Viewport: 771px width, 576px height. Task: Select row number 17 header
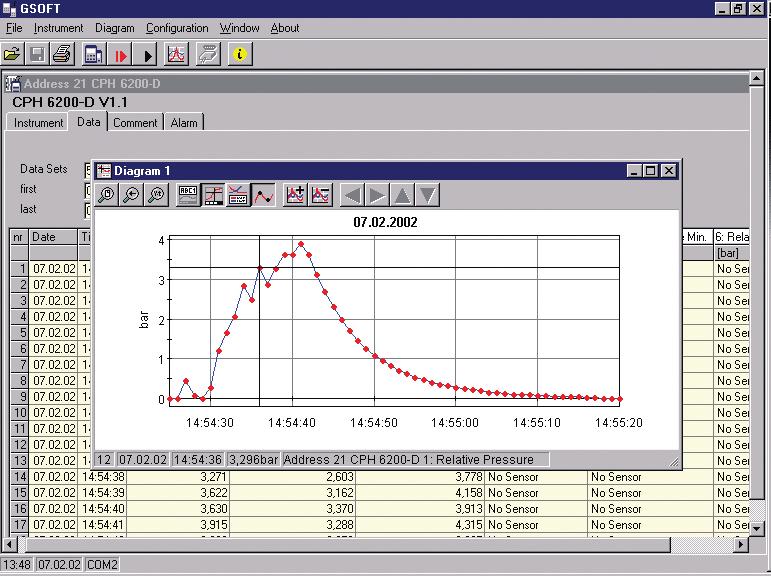tap(19, 525)
